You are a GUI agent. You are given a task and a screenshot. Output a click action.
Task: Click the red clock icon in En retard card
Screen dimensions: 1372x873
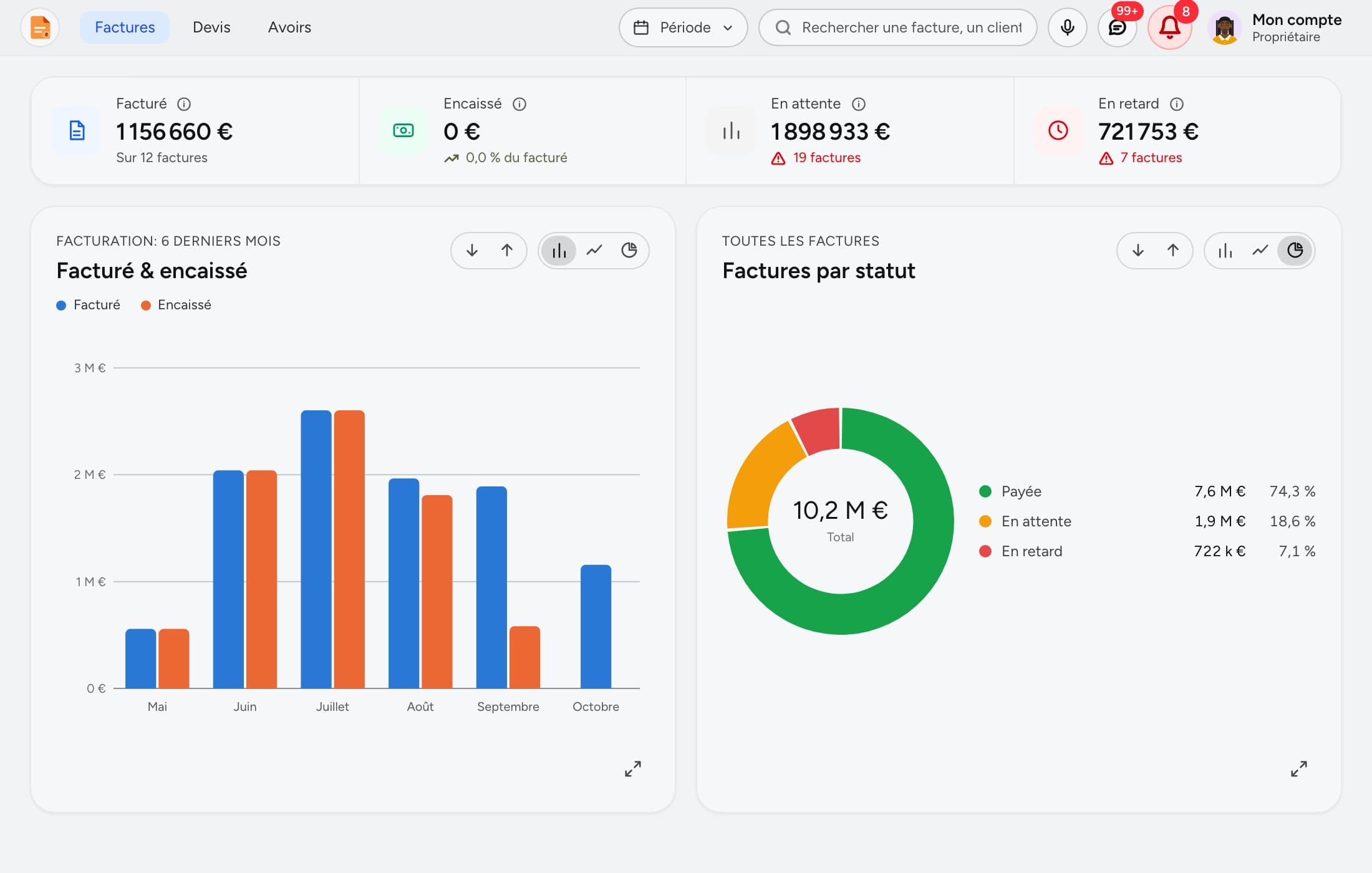point(1058,131)
